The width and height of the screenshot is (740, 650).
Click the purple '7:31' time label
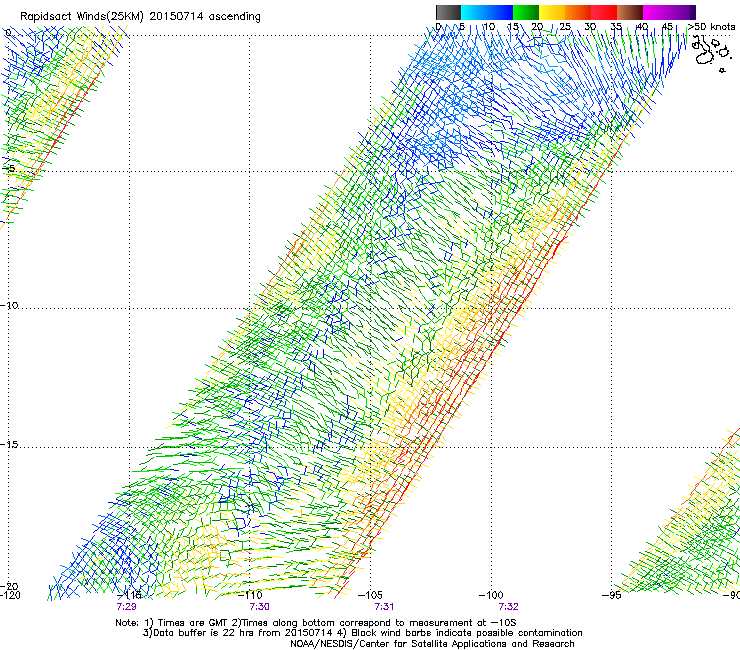click(384, 607)
